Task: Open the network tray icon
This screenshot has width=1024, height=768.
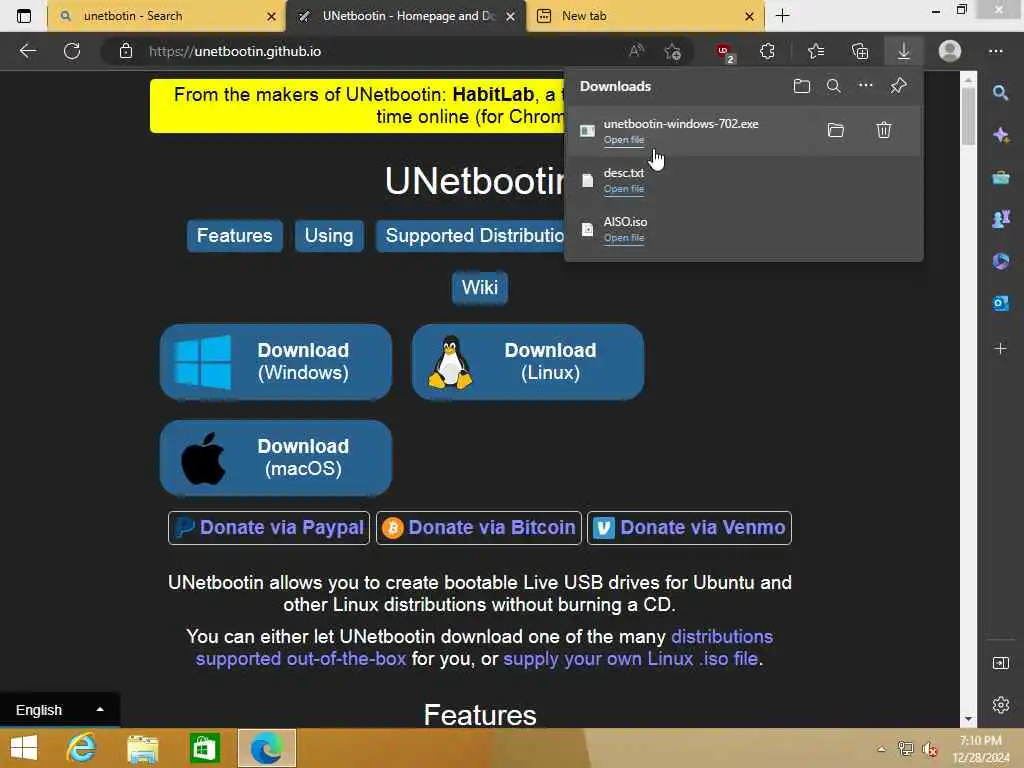Action: click(x=905, y=749)
